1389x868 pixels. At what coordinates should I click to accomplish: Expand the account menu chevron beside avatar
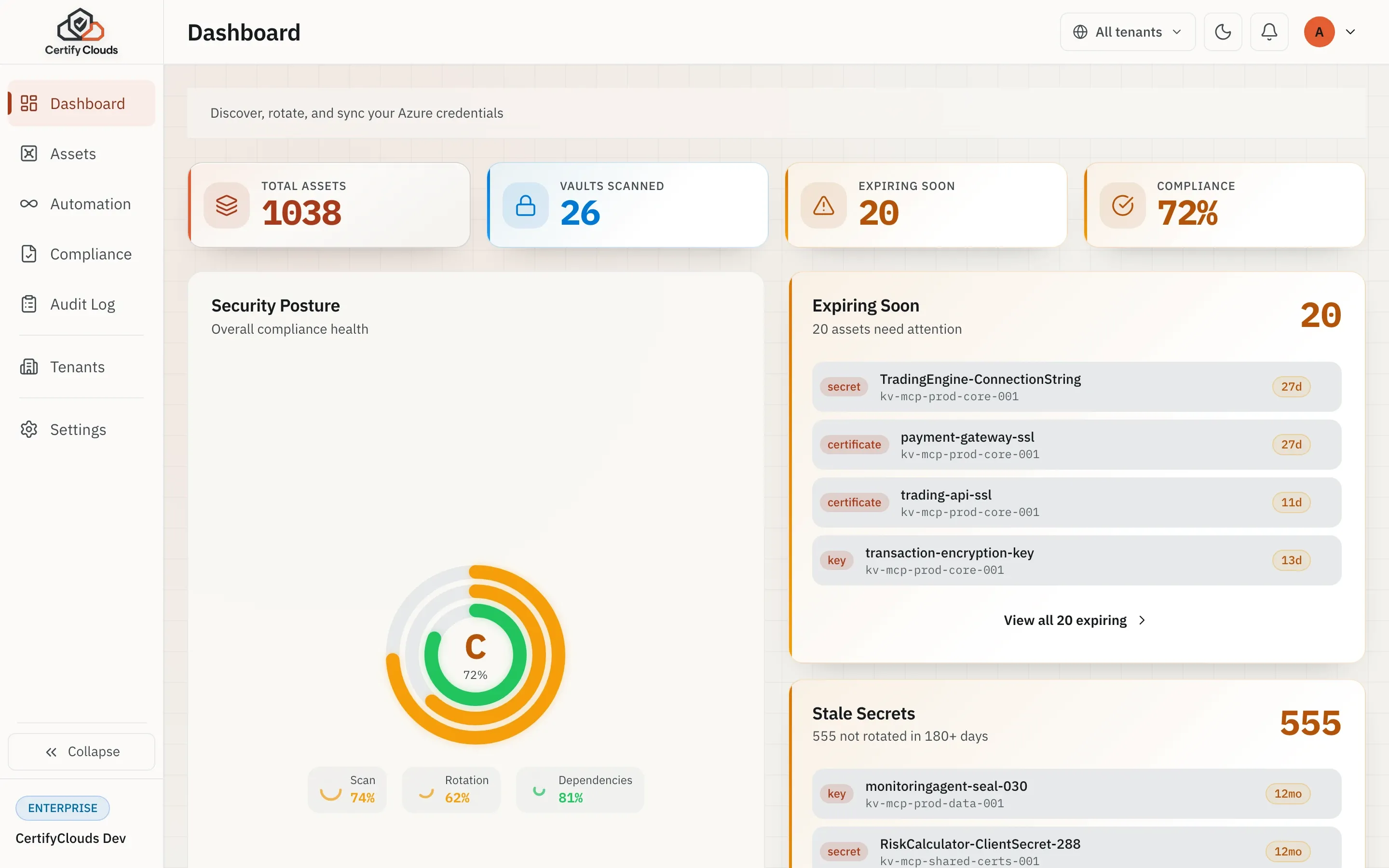pyautogui.click(x=1350, y=32)
